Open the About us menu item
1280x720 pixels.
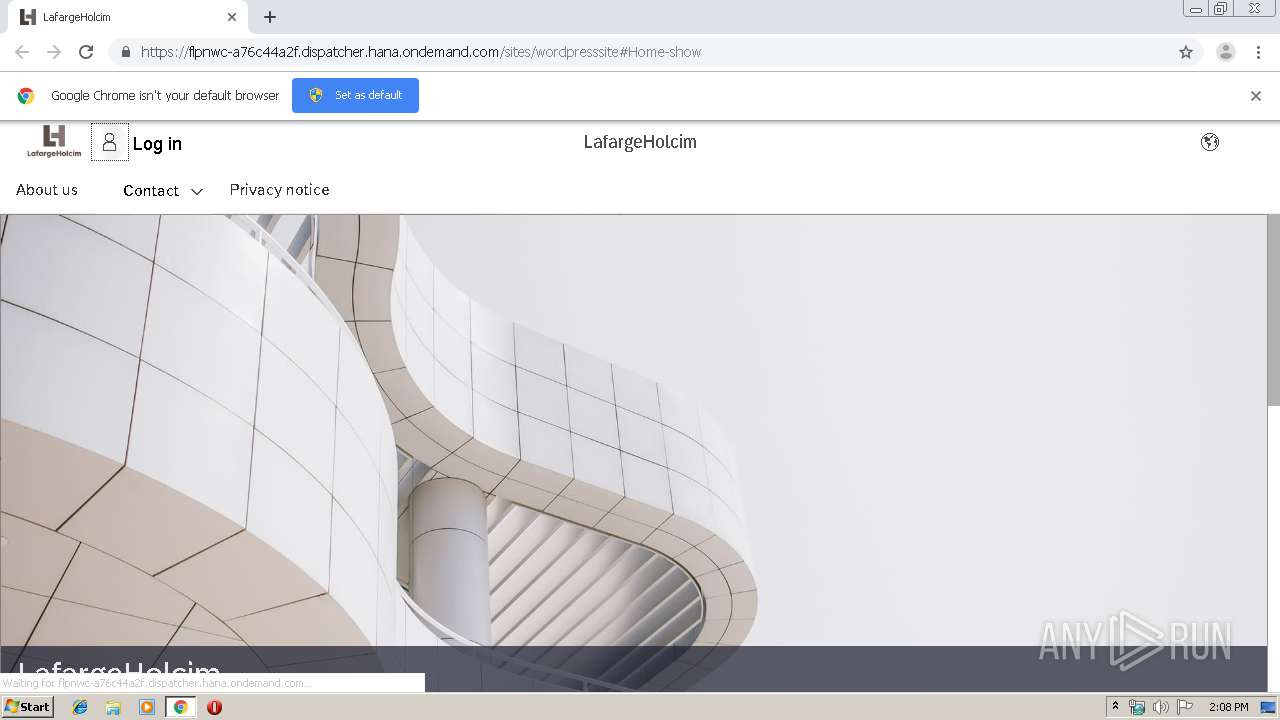point(47,190)
